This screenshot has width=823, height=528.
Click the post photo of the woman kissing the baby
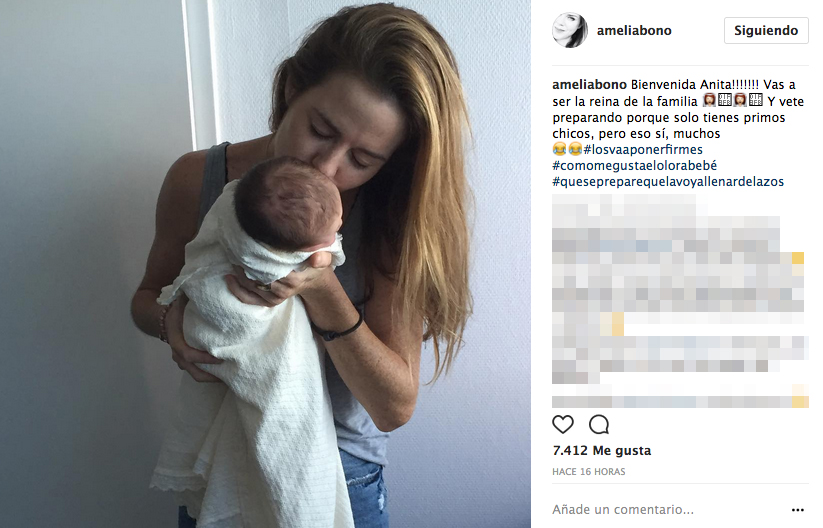tap(265, 264)
